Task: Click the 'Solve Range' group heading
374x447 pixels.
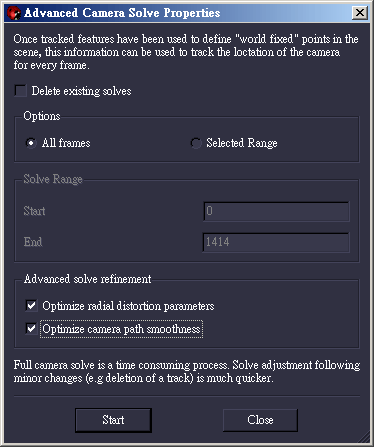Action: coord(53,179)
